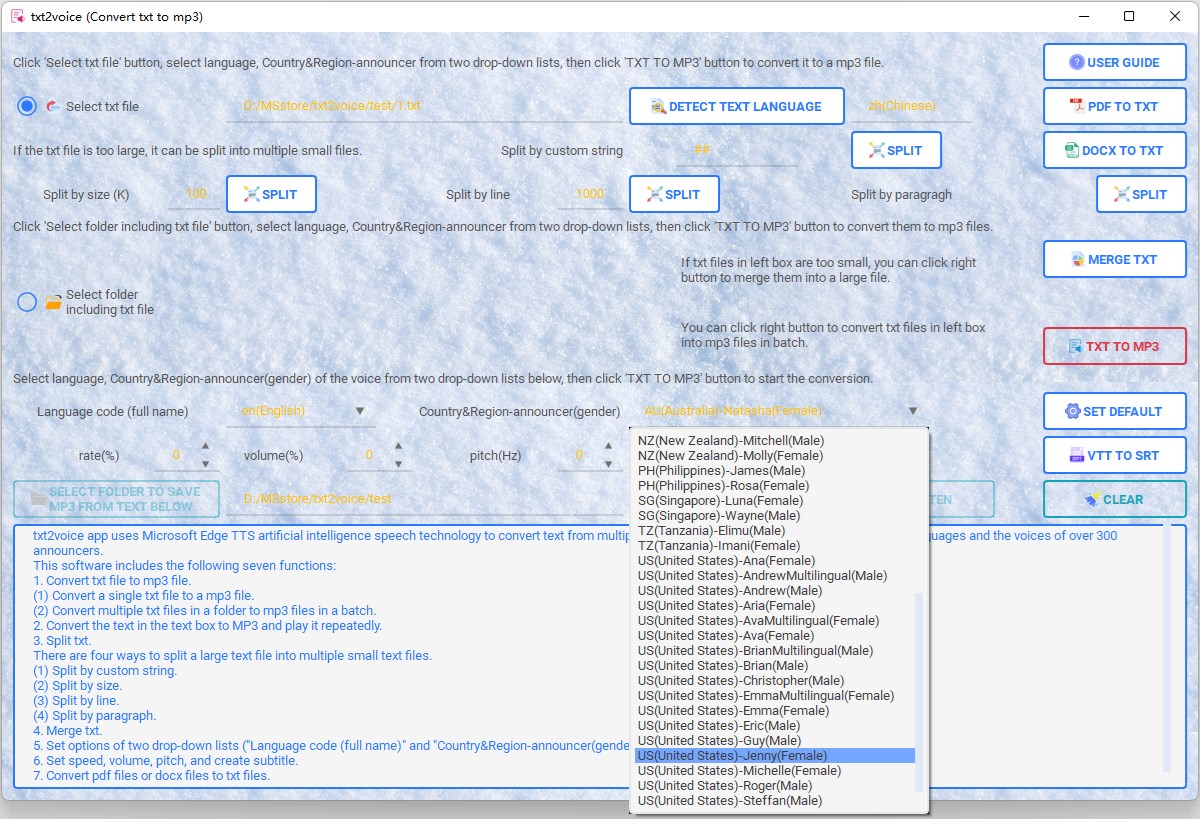Image resolution: width=1200 pixels, height=819 pixels.
Task: Select the 'Select folder including txt file' radio button
Action: click(x=27, y=302)
